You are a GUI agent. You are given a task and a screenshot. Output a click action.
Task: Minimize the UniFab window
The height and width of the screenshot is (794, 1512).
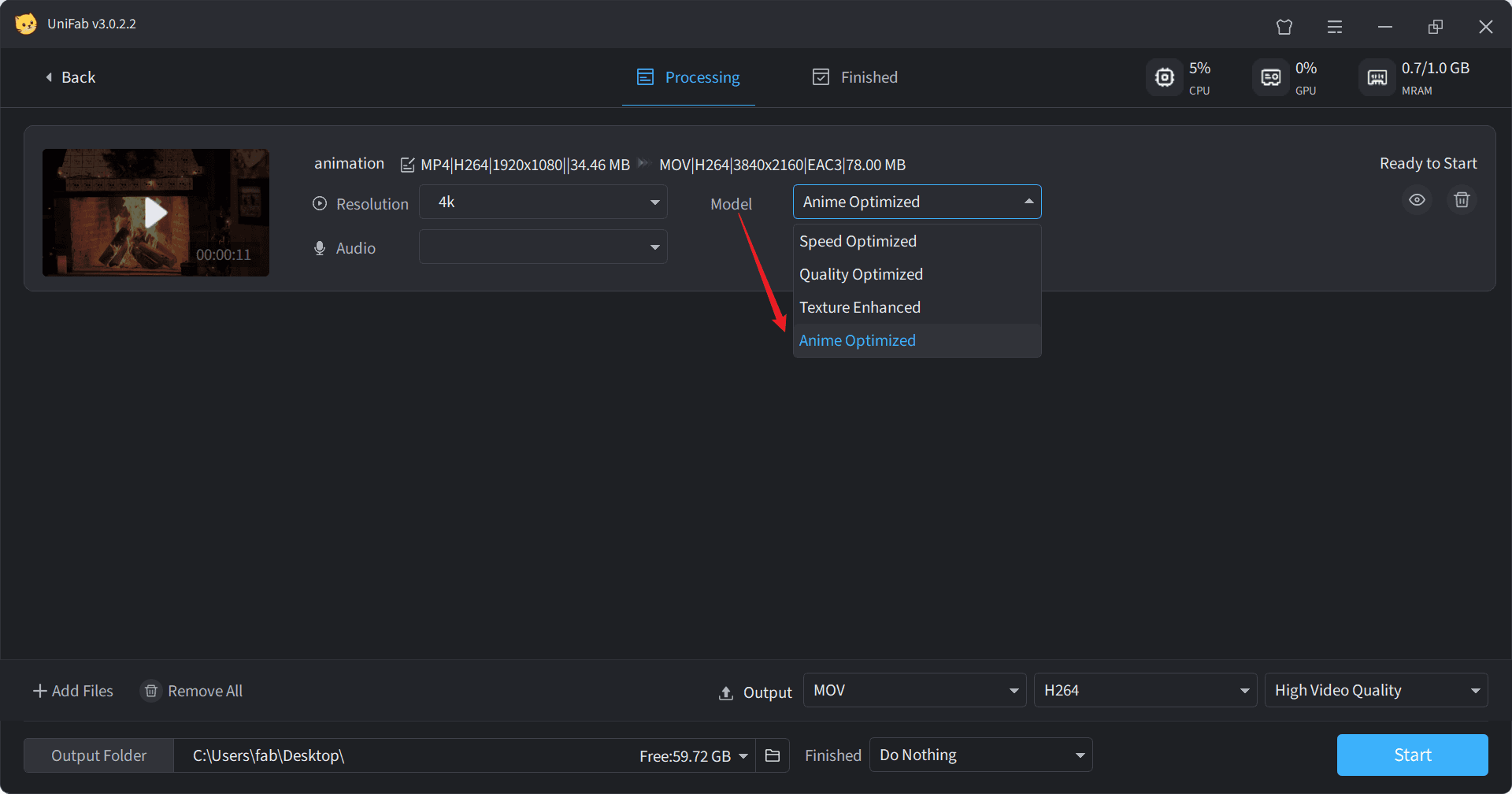tap(1385, 27)
